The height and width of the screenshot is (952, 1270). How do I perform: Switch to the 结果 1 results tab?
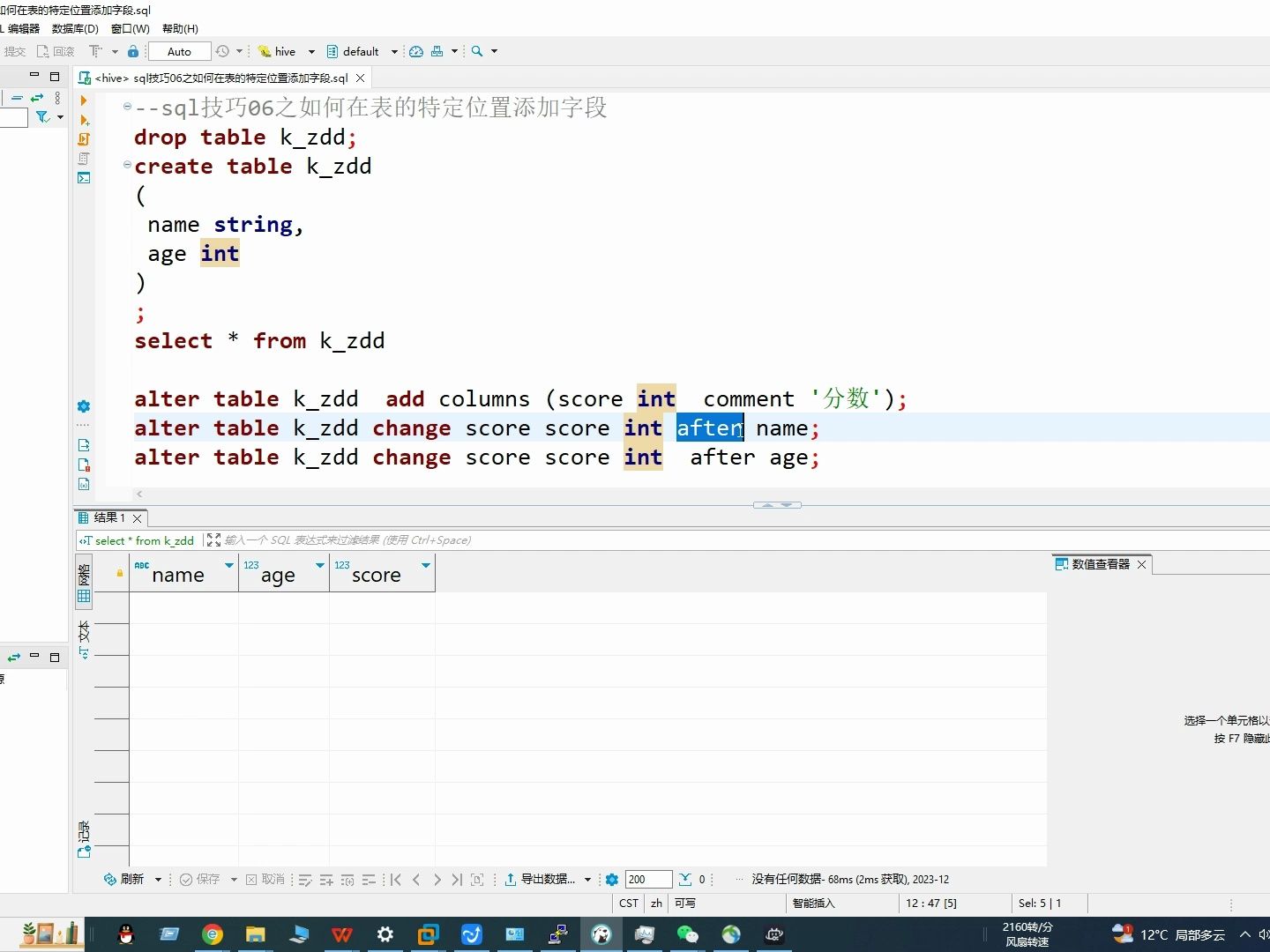[x=109, y=517]
